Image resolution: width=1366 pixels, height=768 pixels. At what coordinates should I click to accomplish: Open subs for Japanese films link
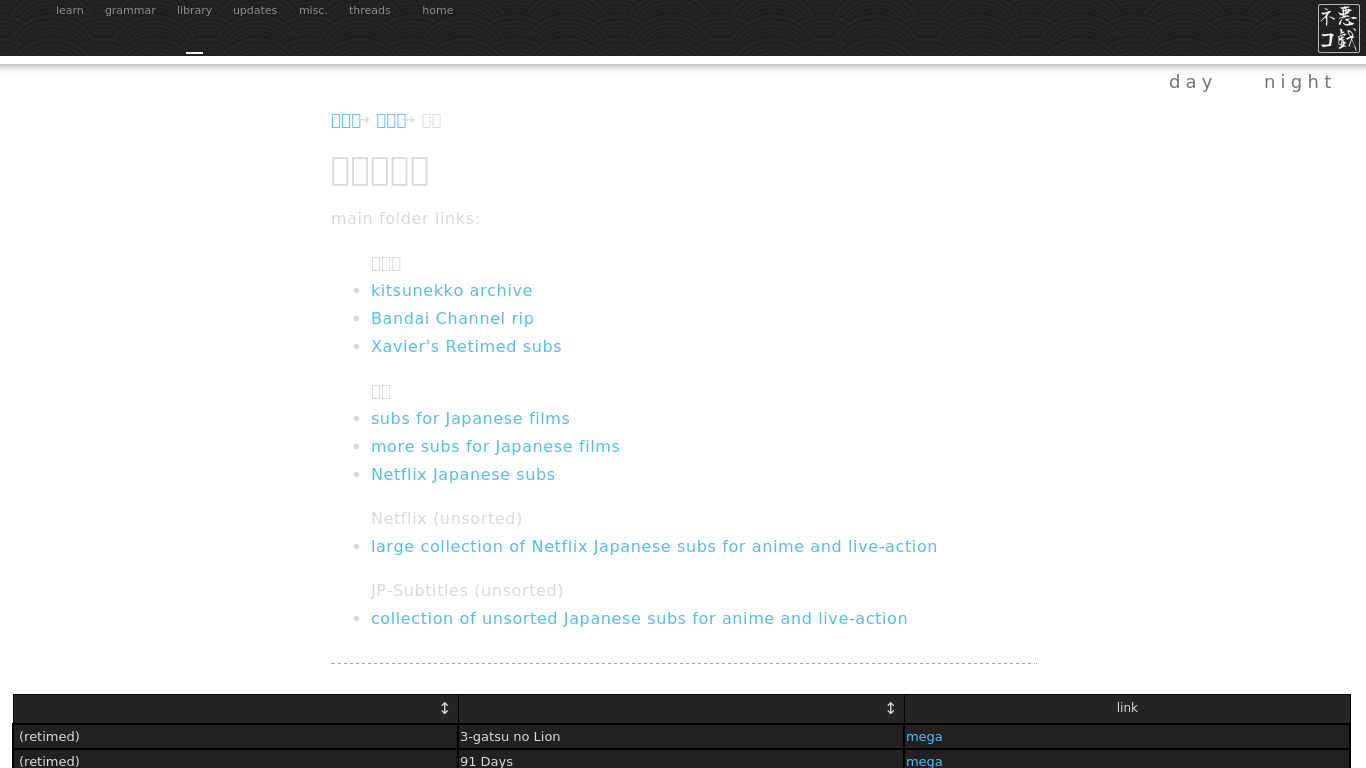click(470, 418)
